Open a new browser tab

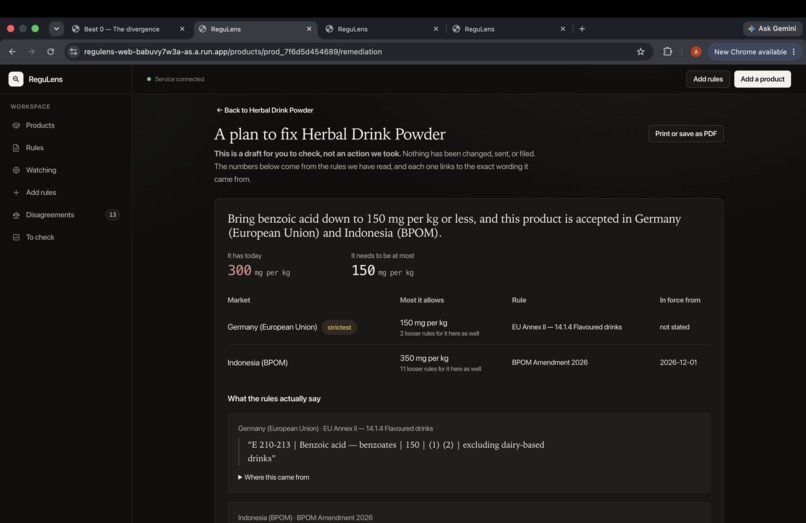(582, 29)
